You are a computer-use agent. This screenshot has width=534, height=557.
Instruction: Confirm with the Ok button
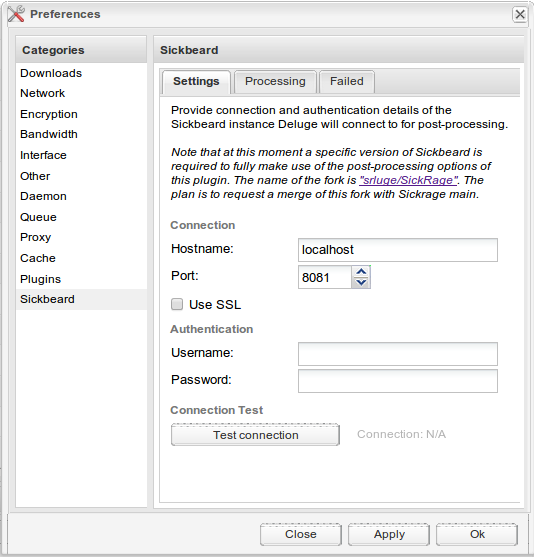[x=477, y=534]
